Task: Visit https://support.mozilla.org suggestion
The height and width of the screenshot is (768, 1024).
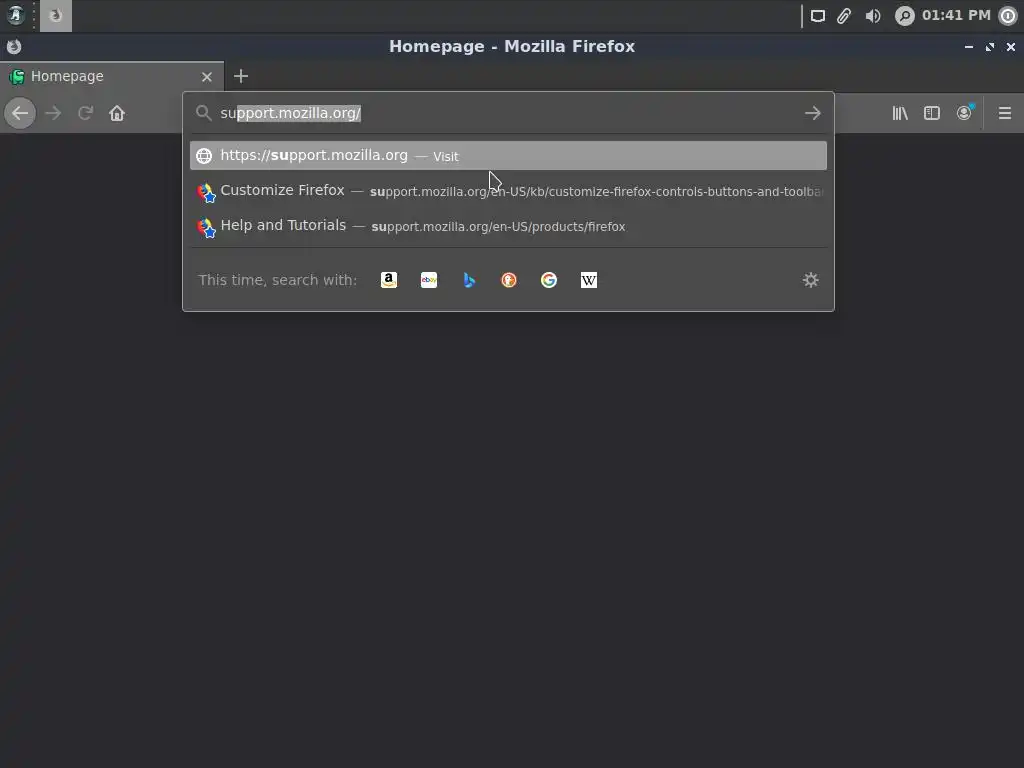Action: click(508, 155)
